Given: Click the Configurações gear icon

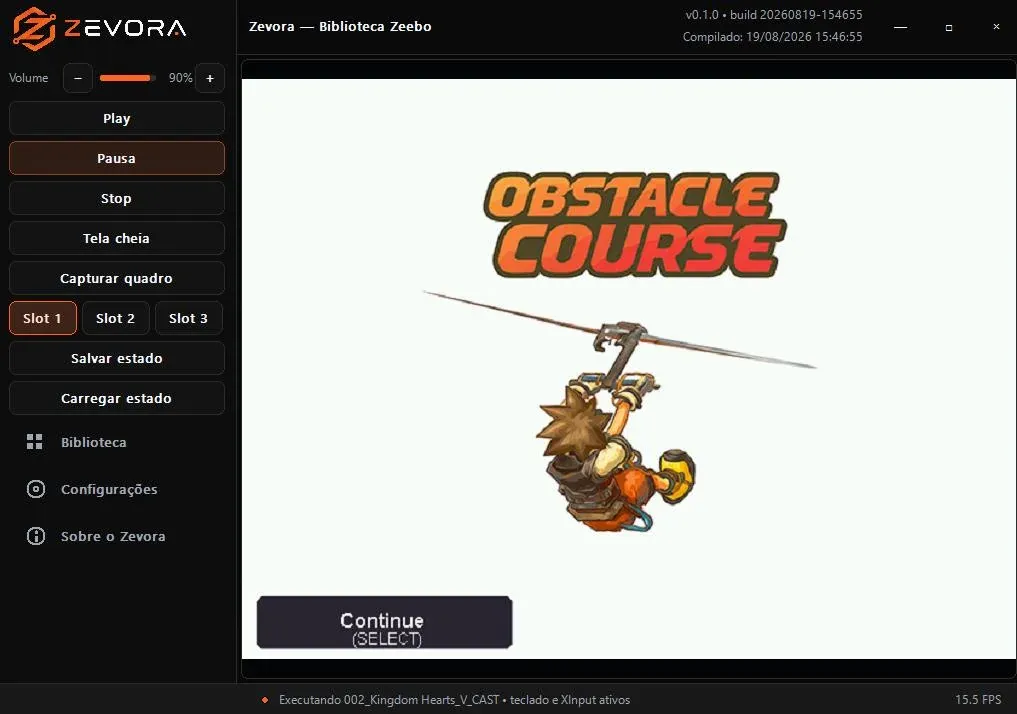Looking at the screenshot, I should coord(36,489).
